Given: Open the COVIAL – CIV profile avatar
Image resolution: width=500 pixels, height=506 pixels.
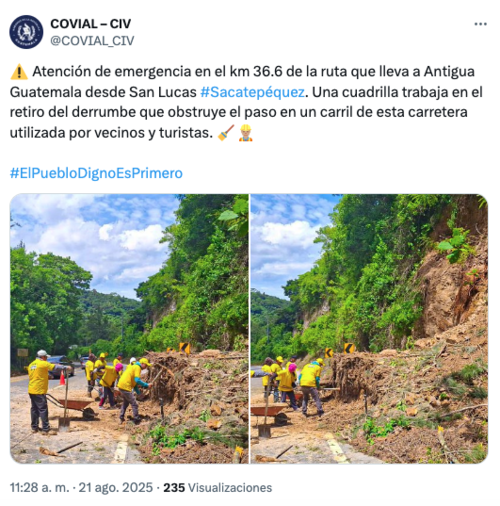Looking at the screenshot, I should click(x=26, y=32).
